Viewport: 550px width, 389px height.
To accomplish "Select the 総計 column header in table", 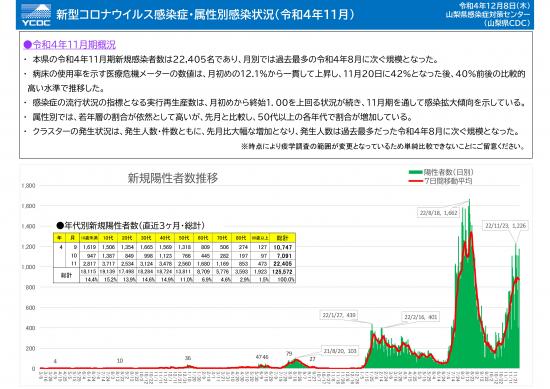I will point(282,237).
